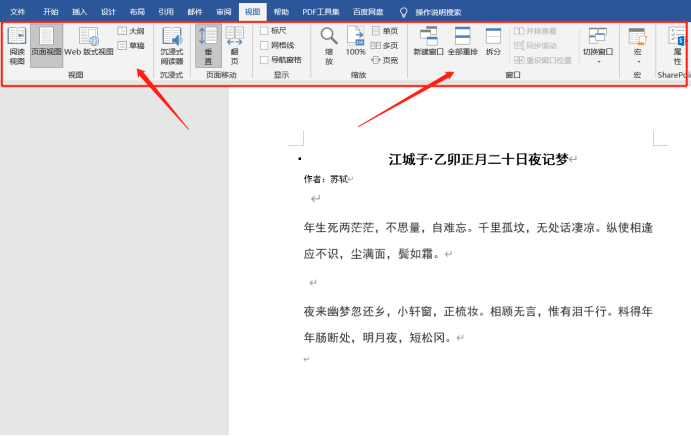
Task: Open the Macros dropdown (宏)
Action: [637, 46]
